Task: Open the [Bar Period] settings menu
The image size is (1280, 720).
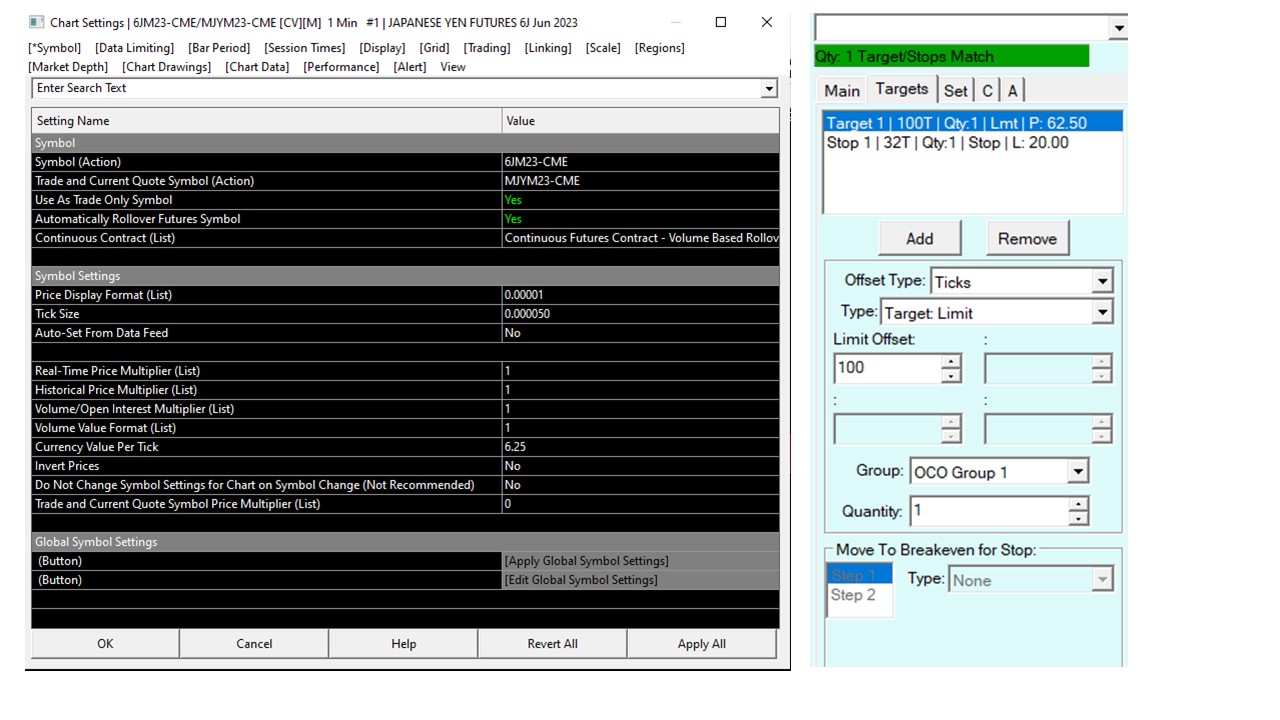Action: [x=219, y=48]
